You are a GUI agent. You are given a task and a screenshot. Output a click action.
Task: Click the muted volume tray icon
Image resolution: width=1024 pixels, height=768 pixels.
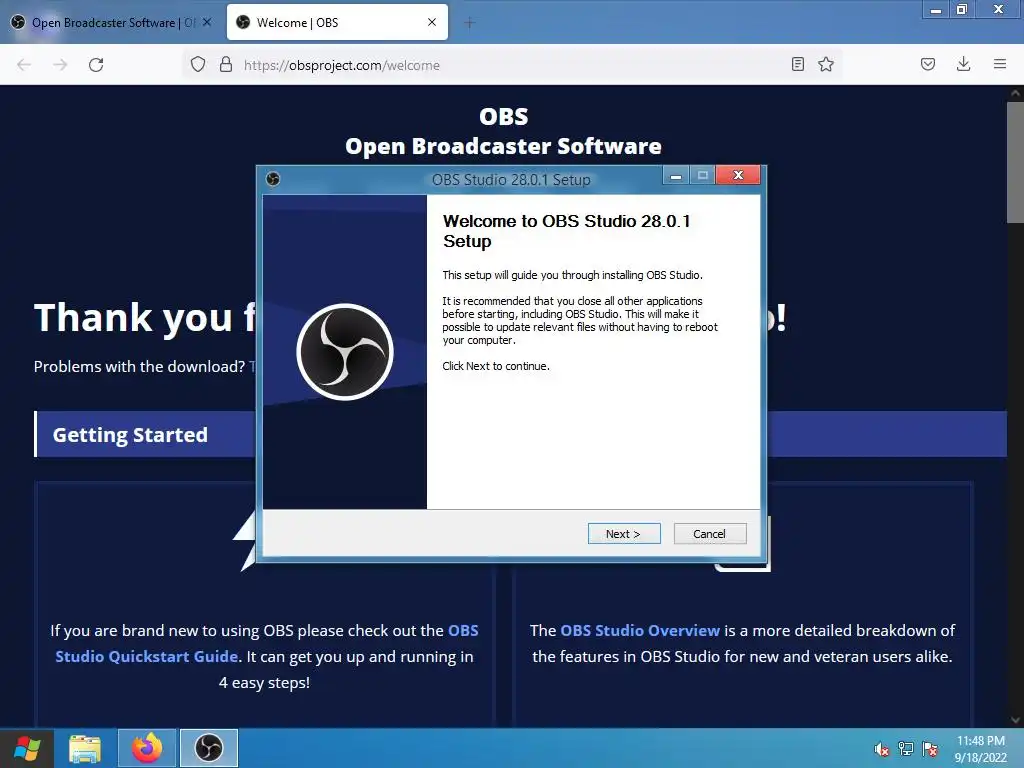point(882,749)
